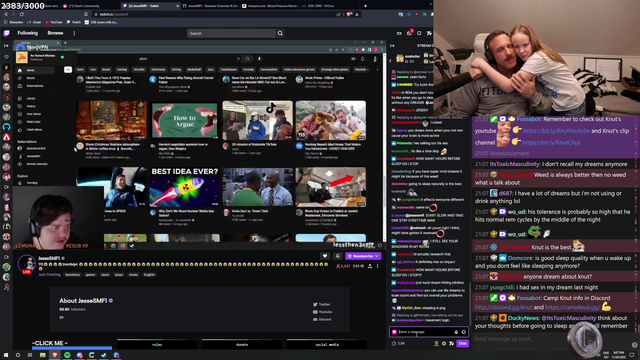Select the Astronomy filter chip on YouTube
Viewport: 640px width, 360px height.
(x=158, y=70)
